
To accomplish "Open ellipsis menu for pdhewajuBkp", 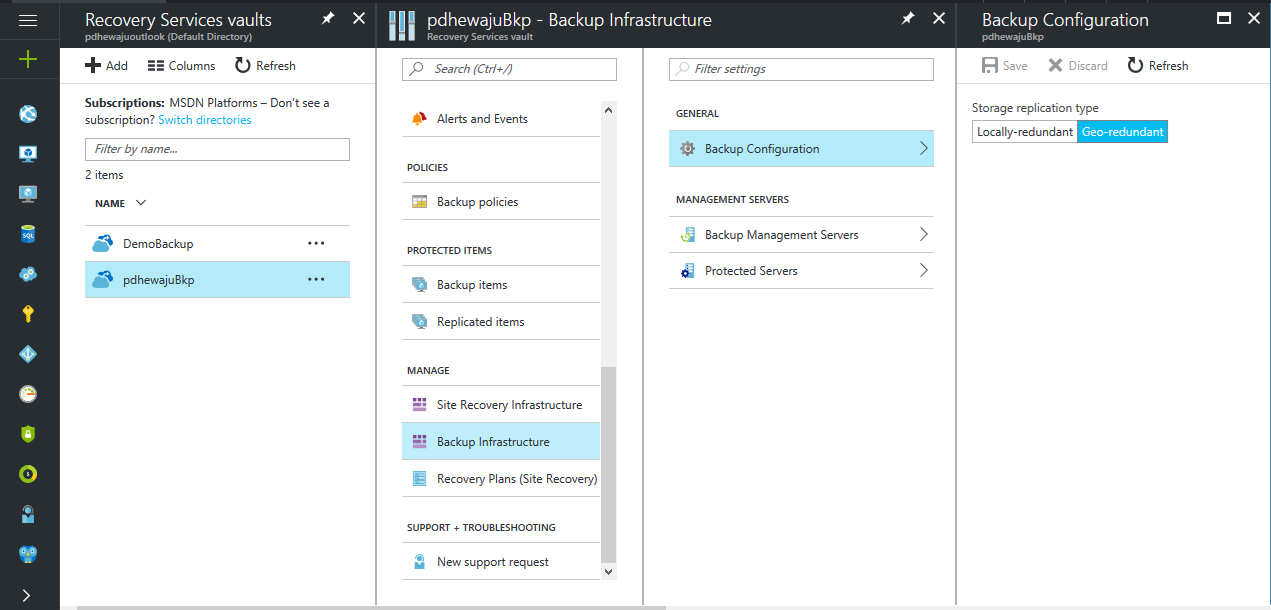I will tap(316, 280).
